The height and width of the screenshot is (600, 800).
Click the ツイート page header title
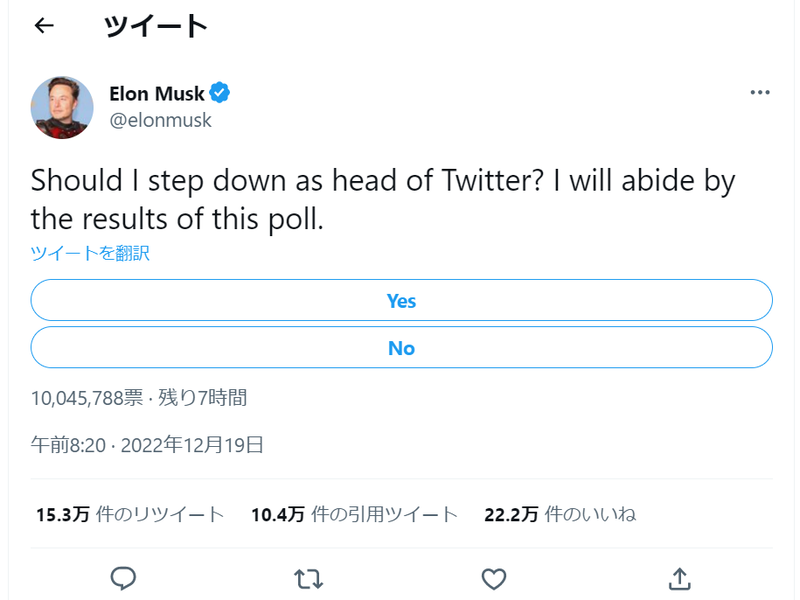click(155, 27)
